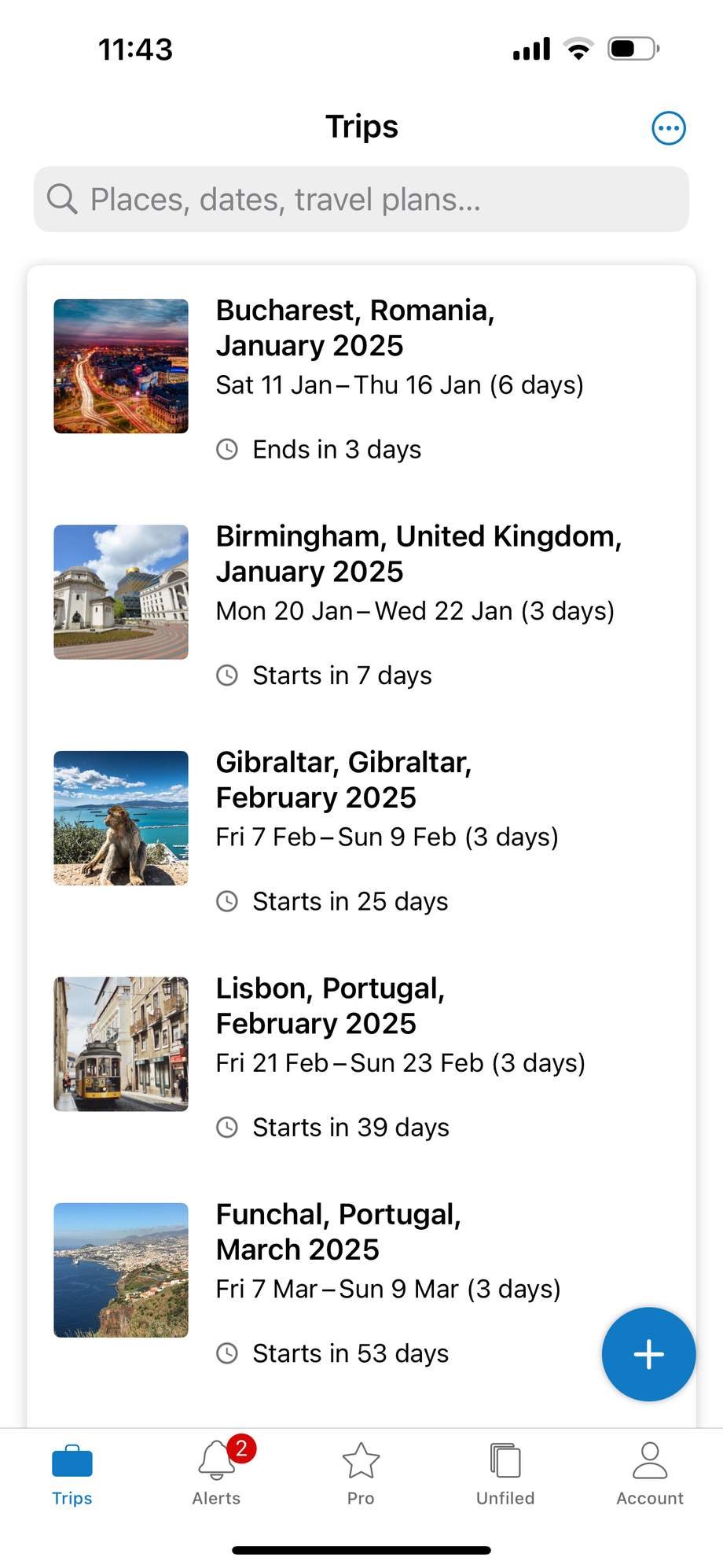Tap the Birmingham buildings thumbnail
723x1568 pixels.
(121, 592)
